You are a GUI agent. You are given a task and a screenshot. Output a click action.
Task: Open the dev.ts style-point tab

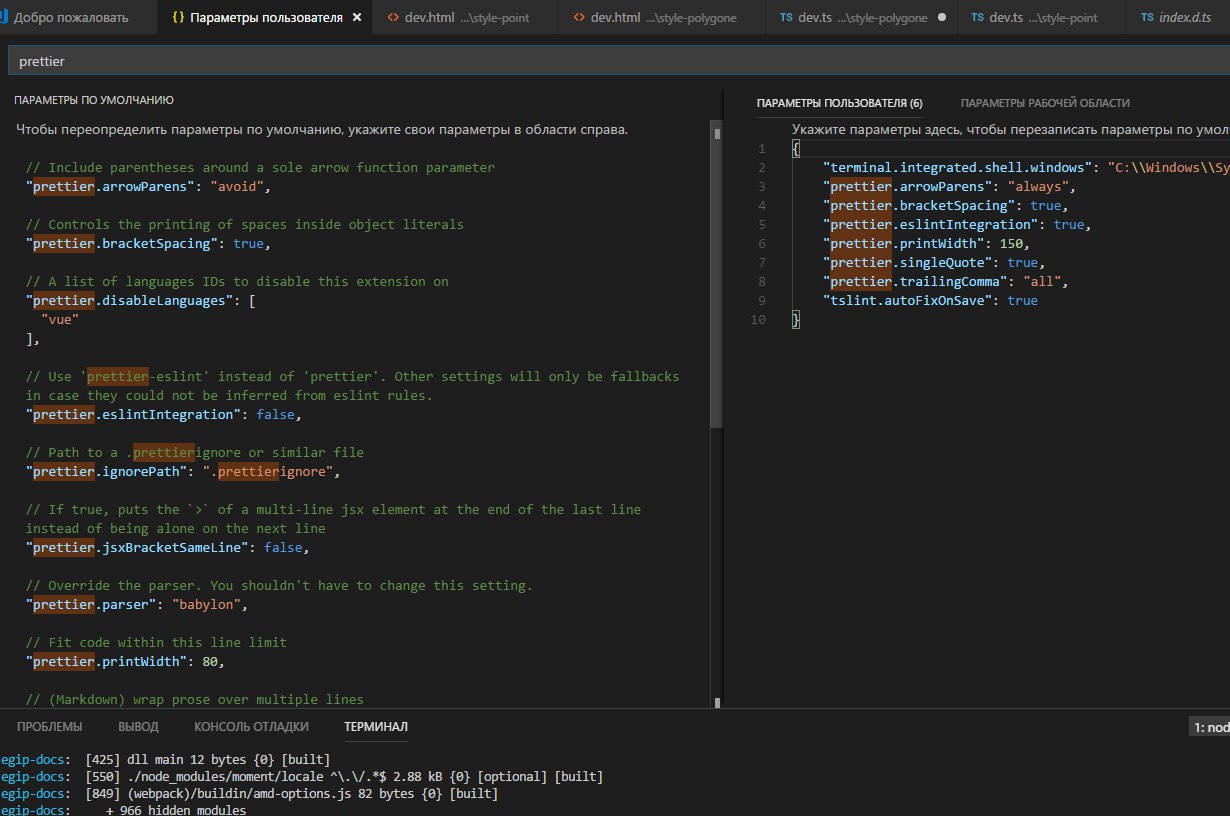(x=1041, y=18)
